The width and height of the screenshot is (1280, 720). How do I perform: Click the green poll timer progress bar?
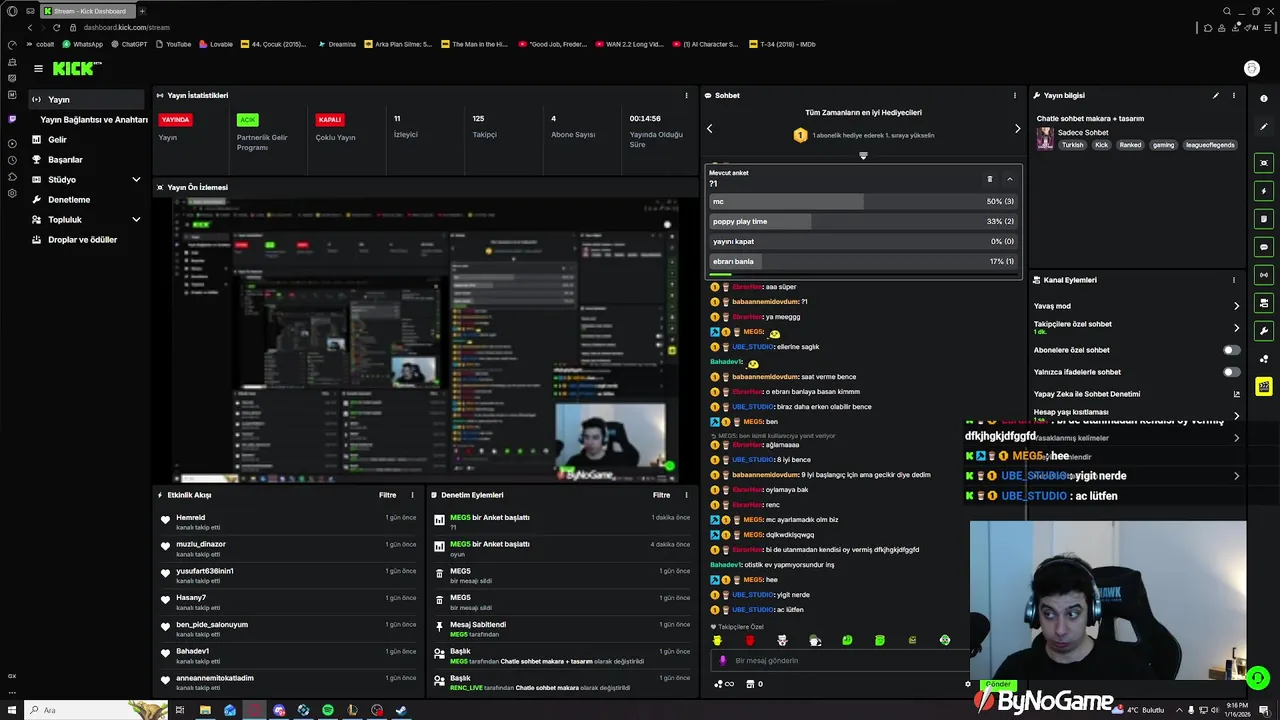[720, 274]
